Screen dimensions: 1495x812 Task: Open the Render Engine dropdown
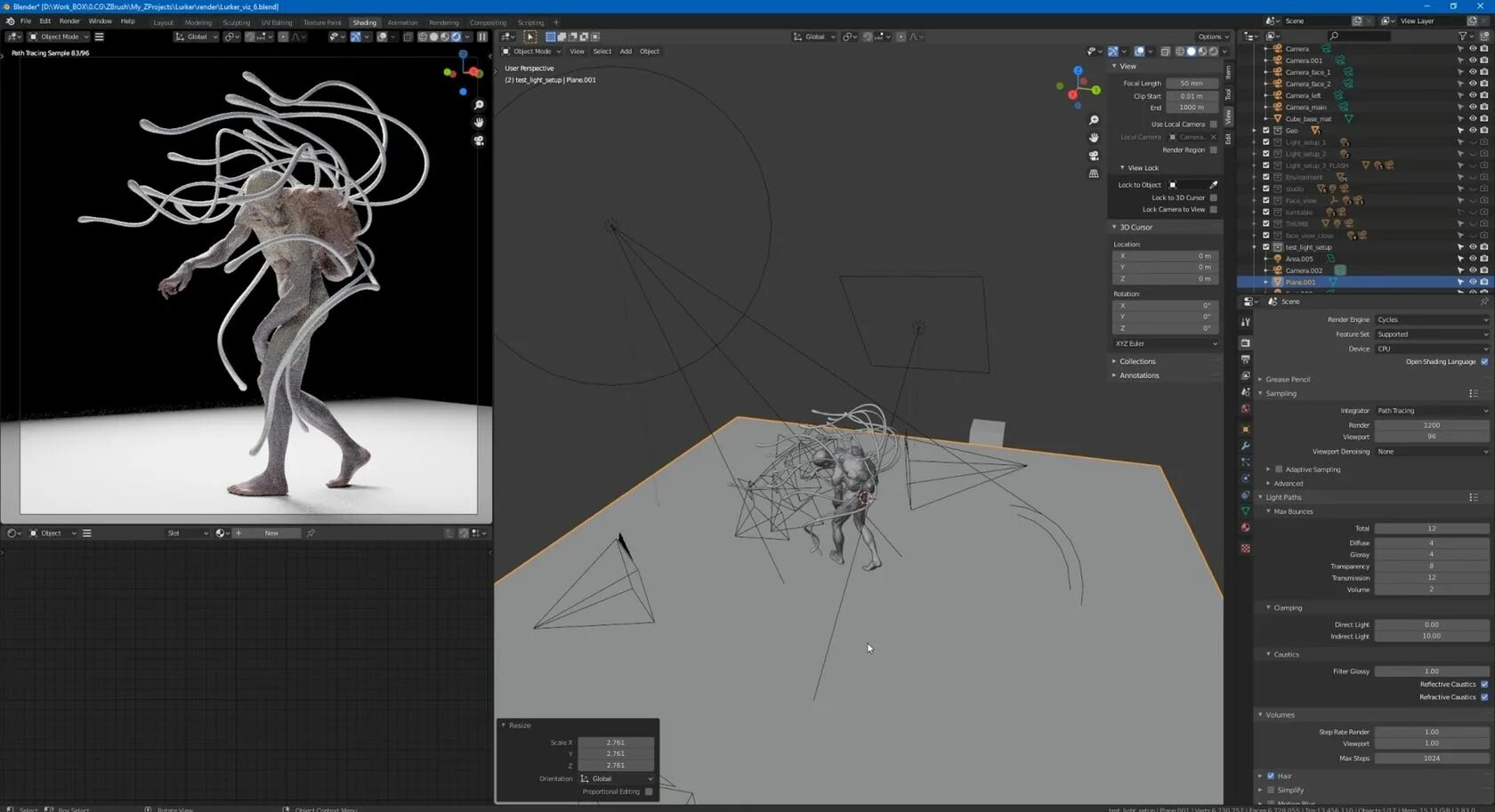(1431, 319)
